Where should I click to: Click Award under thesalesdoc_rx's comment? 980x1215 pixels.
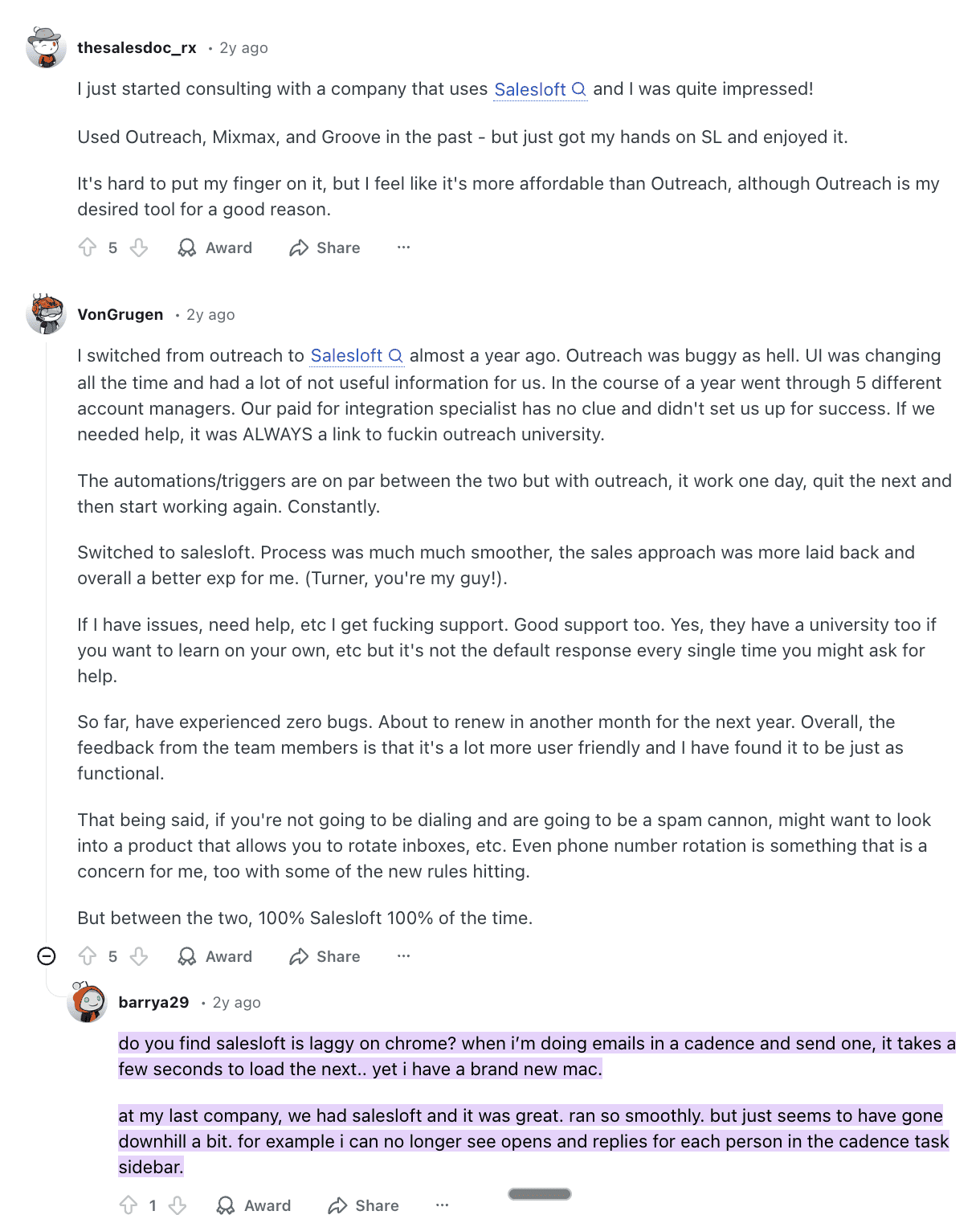point(214,247)
